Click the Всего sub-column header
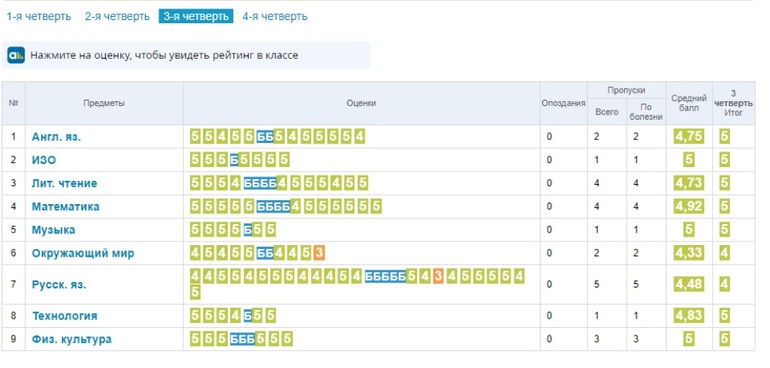770x368 pixels. [x=607, y=112]
